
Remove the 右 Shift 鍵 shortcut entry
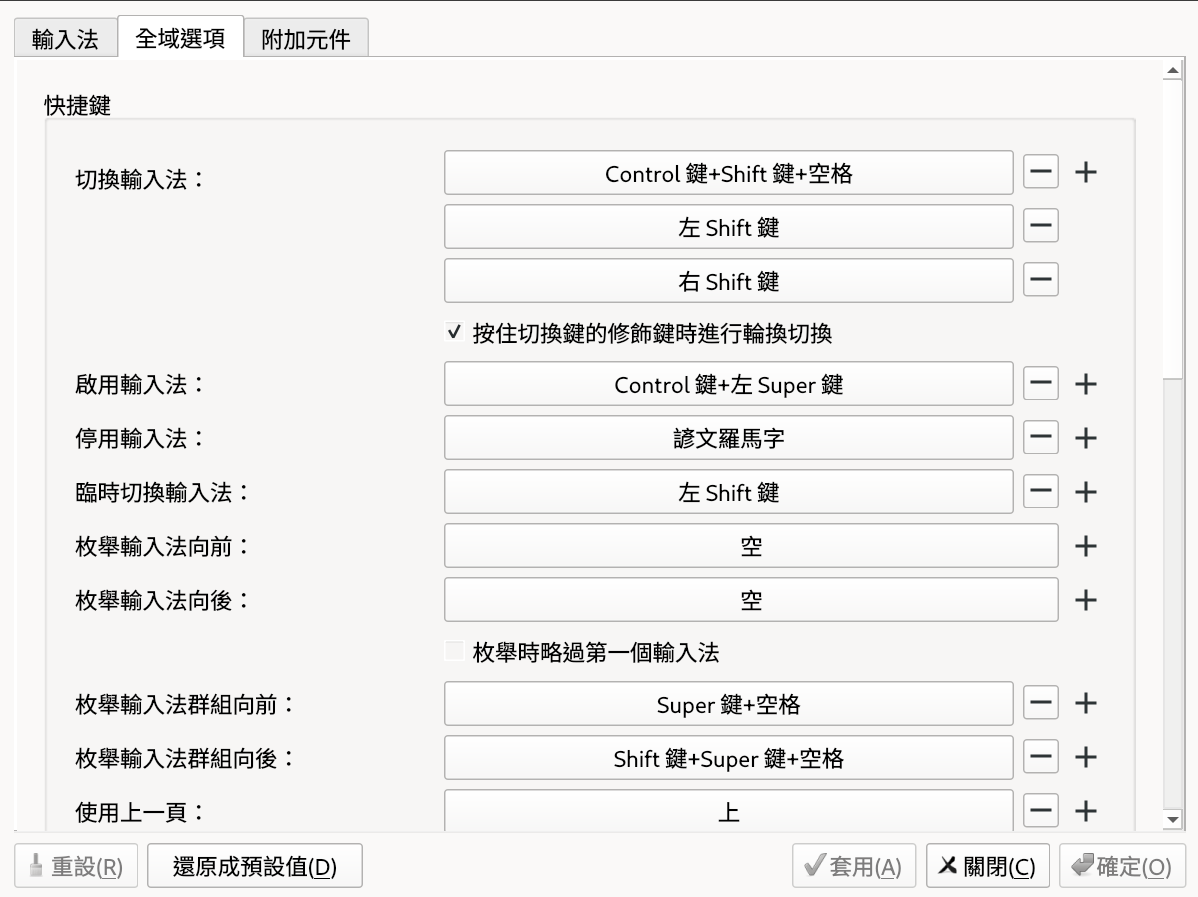coord(1041,281)
